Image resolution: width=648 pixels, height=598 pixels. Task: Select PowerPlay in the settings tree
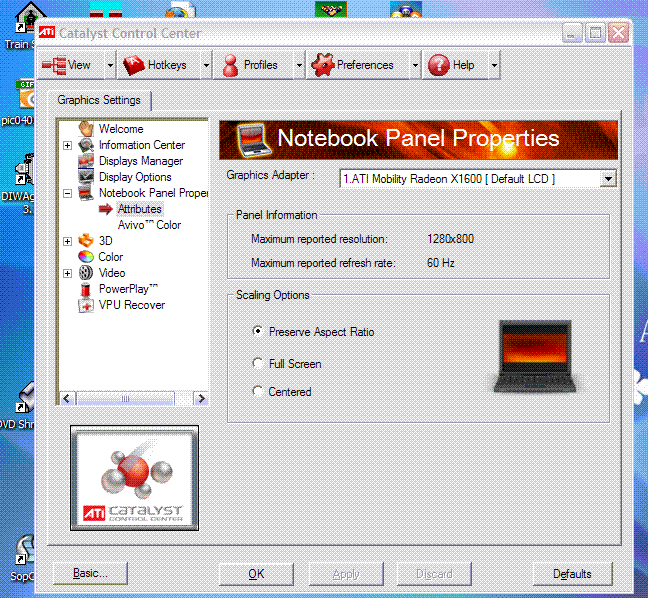click(x=129, y=289)
